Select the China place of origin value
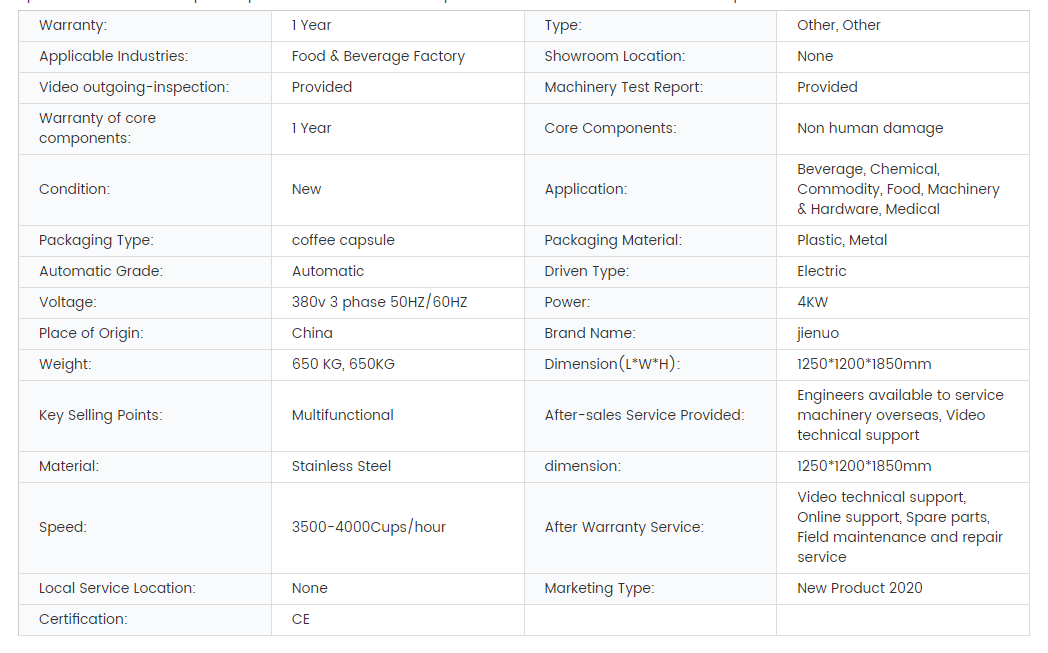 click(312, 333)
